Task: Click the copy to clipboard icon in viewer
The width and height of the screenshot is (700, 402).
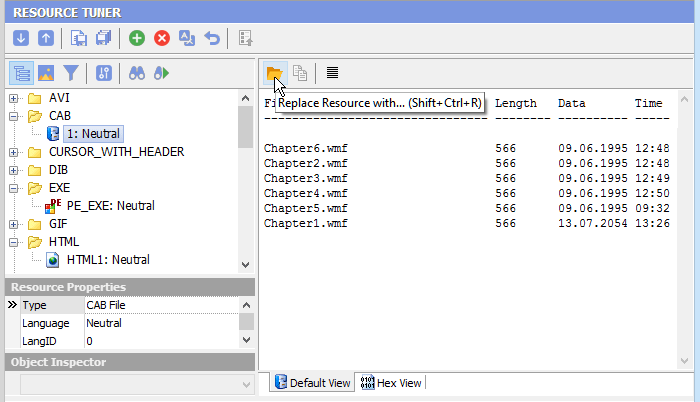Action: click(300, 73)
